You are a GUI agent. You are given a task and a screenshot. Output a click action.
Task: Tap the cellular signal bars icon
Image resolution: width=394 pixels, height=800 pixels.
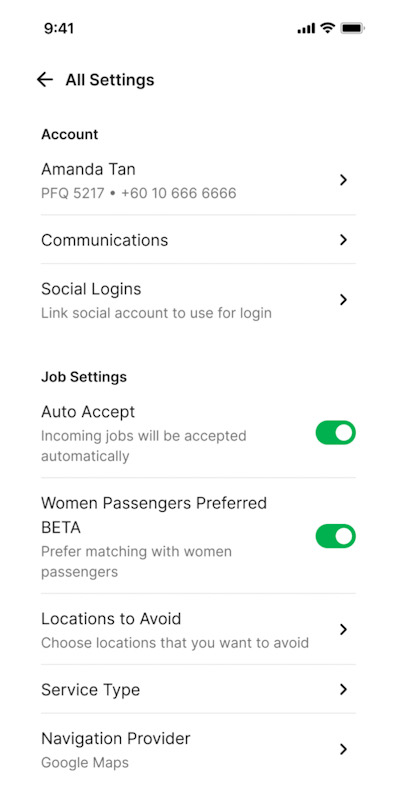coord(306,29)
